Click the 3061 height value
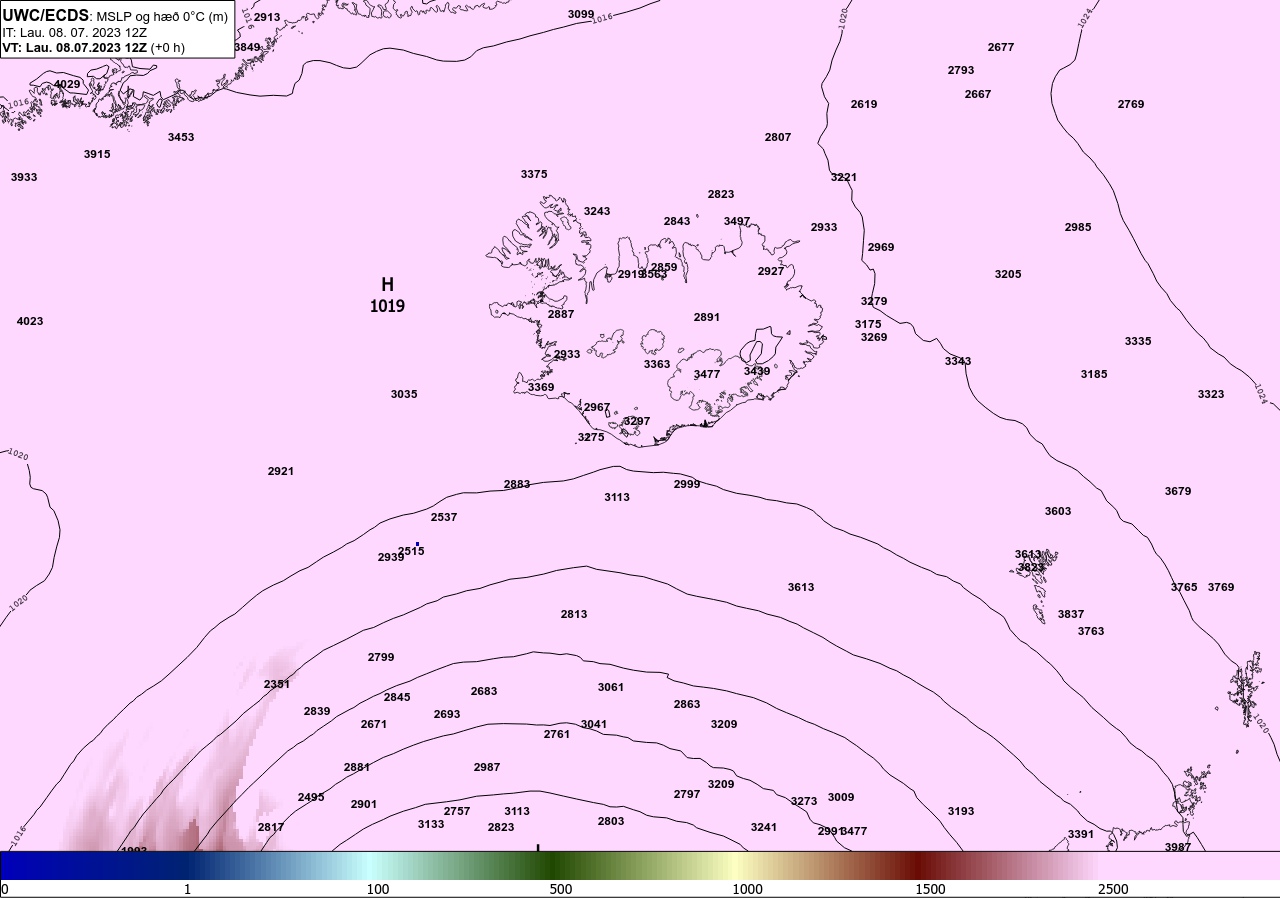Viewport: 1280px width, 898px height. (611, 687)
